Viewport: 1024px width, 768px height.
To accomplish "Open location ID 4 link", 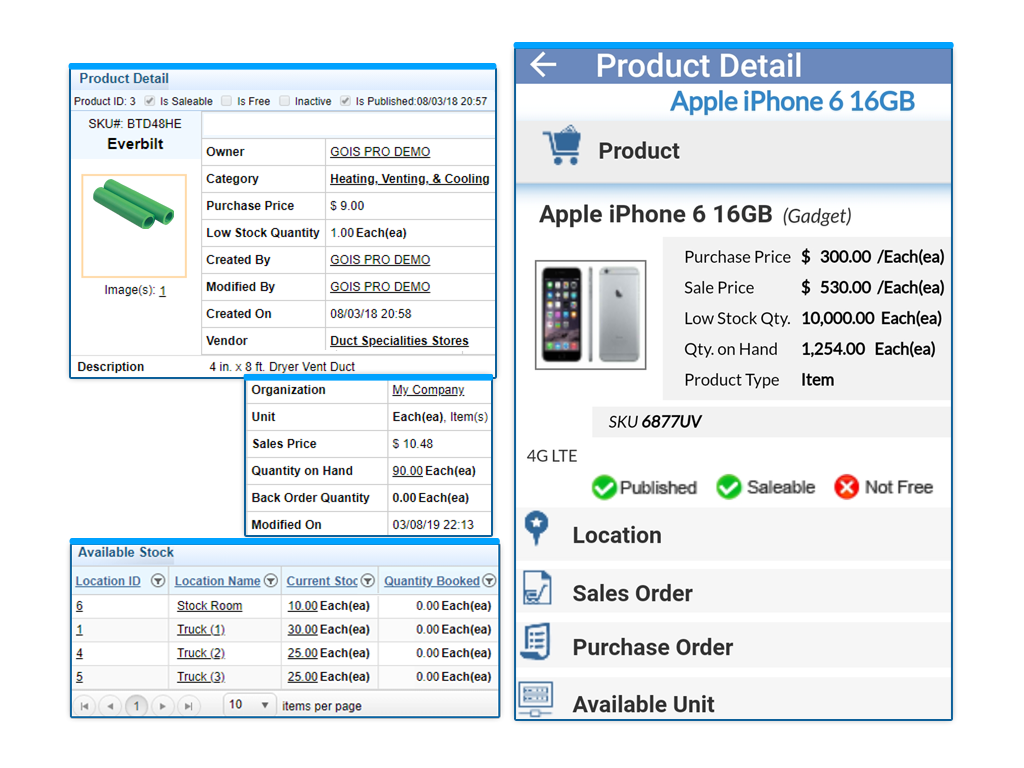I will (x=79, y=652).
